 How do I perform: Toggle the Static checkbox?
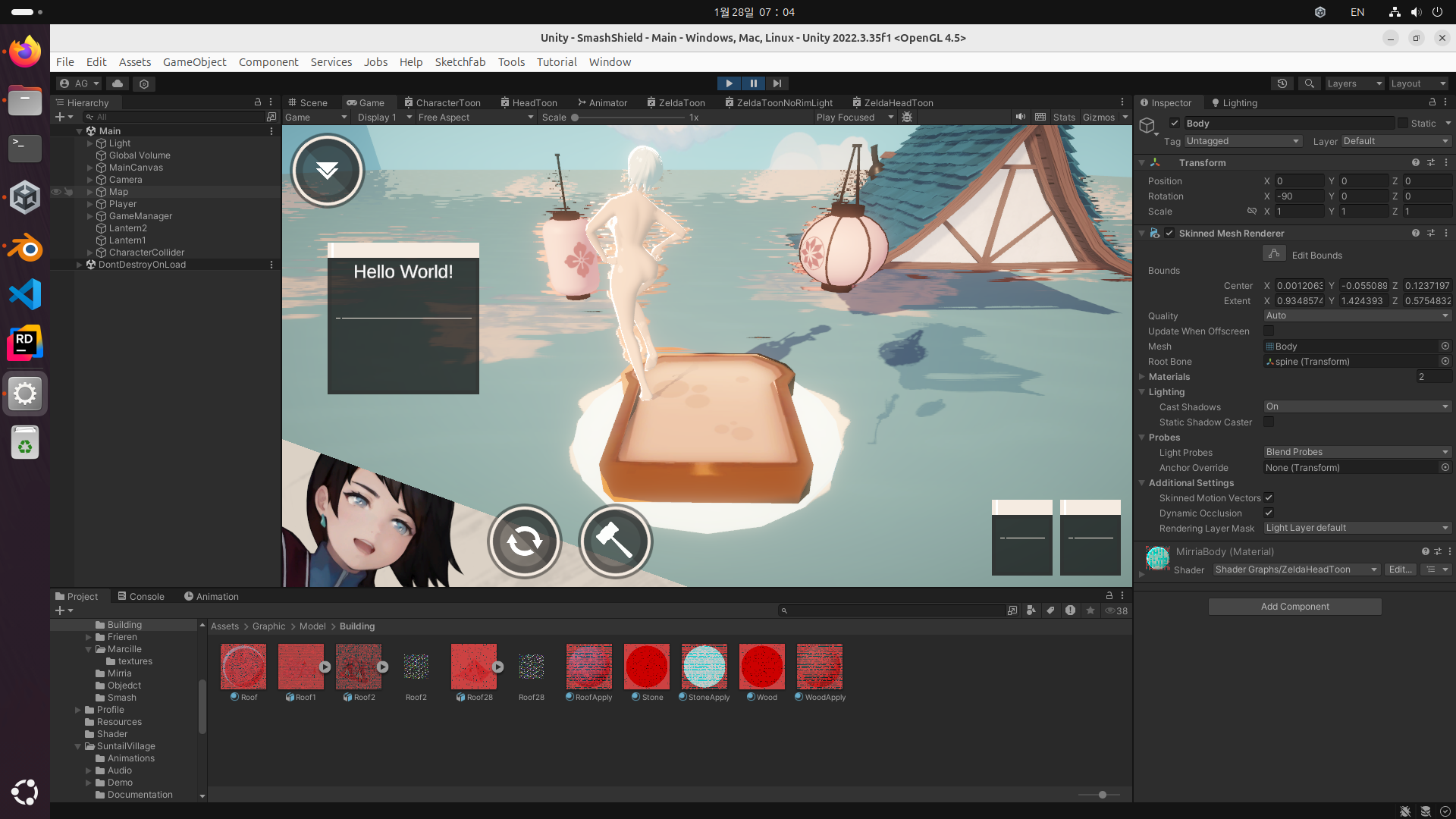click(x=1403, y=123)
